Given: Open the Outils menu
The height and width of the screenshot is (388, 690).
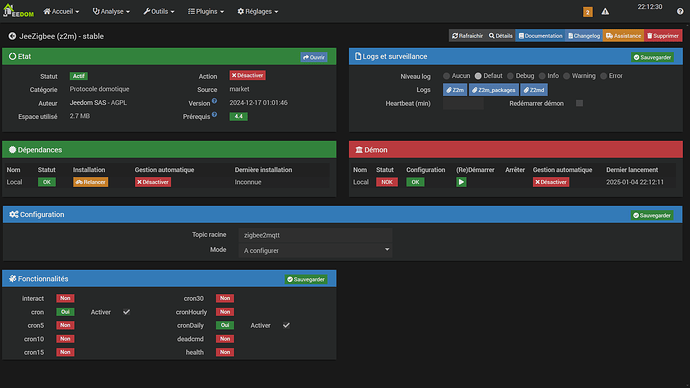Looking at the screenshot, I should pyautogui.click(x=158, y=11).
